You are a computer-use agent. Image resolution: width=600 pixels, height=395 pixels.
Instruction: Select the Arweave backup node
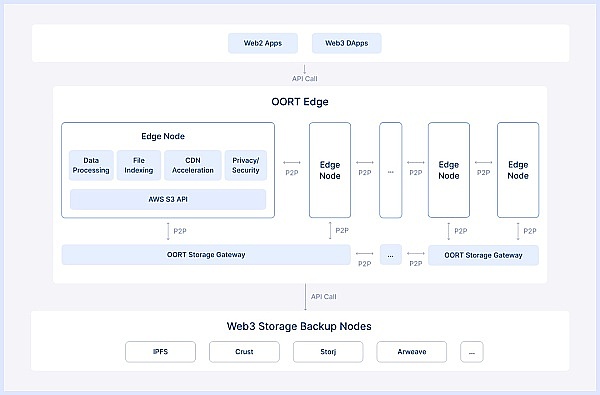pyautogui.click(x=412, y=352)
